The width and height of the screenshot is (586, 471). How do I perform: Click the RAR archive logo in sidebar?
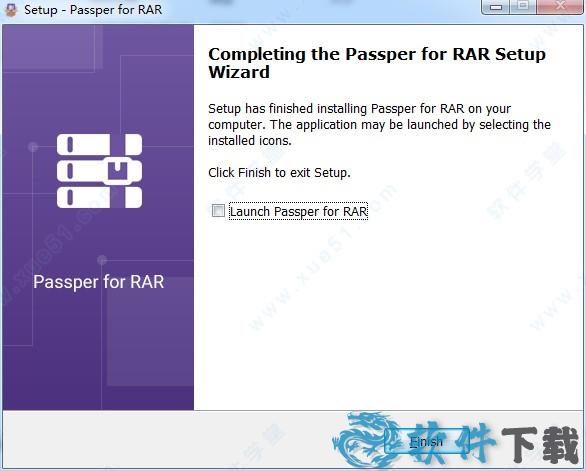click(x=99, y=171)
